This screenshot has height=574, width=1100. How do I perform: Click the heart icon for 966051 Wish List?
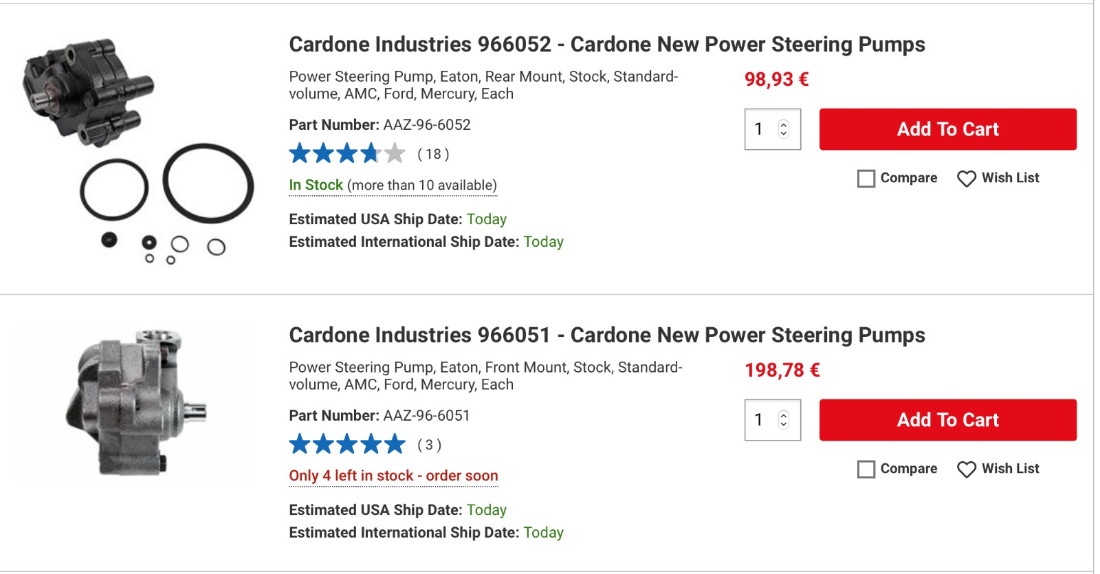[966, 470]
